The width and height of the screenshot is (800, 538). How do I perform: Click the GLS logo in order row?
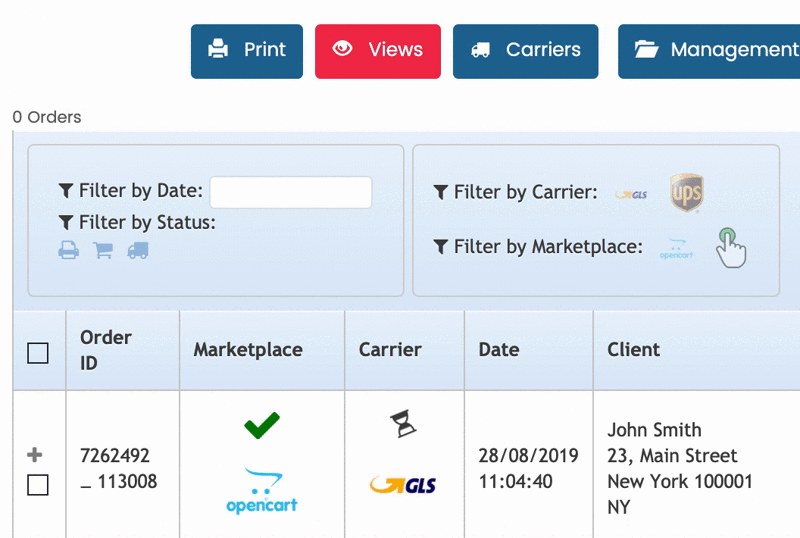tap(403, 484)
